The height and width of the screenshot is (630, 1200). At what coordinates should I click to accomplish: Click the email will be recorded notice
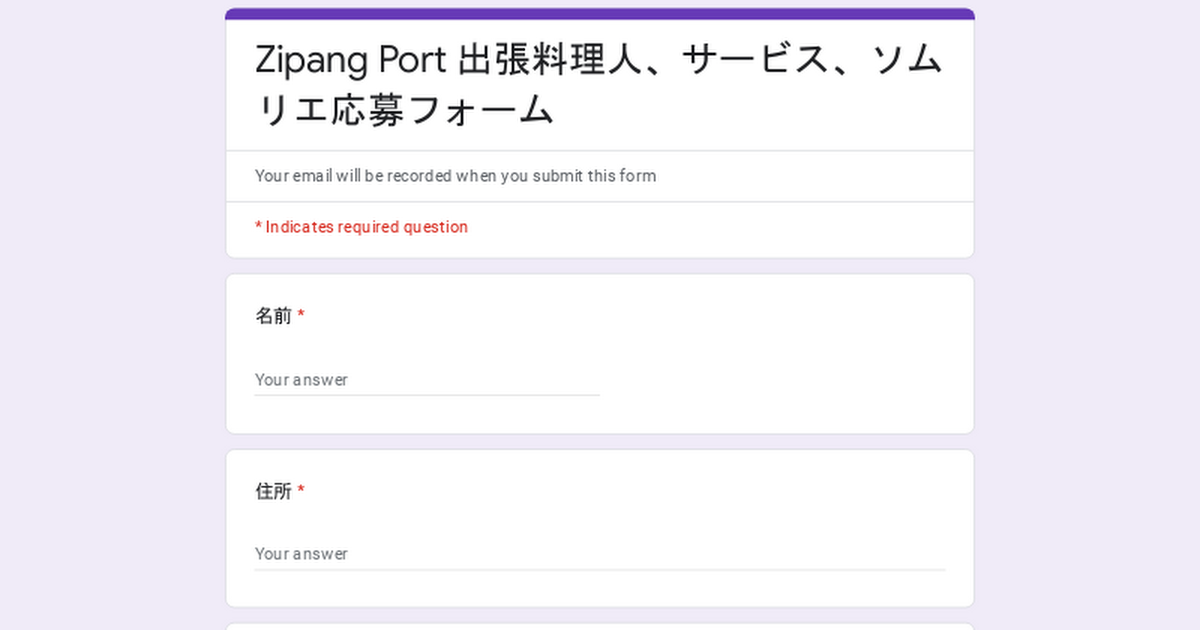pyautogui.click(x=456, y=176)
